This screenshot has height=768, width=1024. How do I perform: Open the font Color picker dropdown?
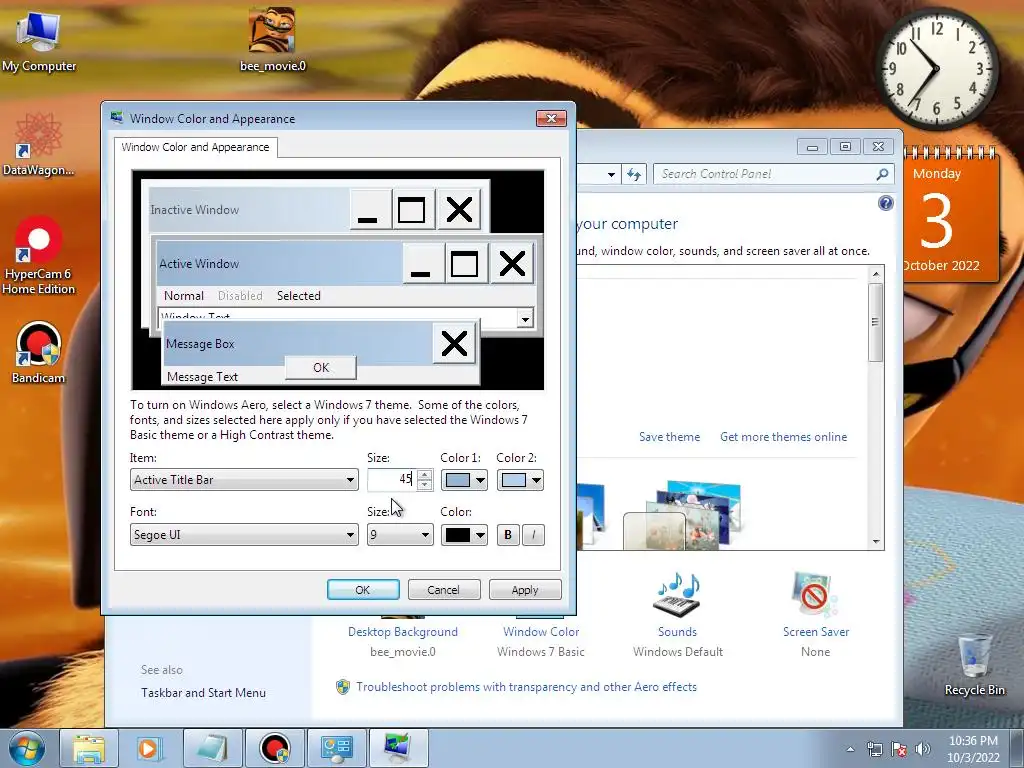pos(464,535)
